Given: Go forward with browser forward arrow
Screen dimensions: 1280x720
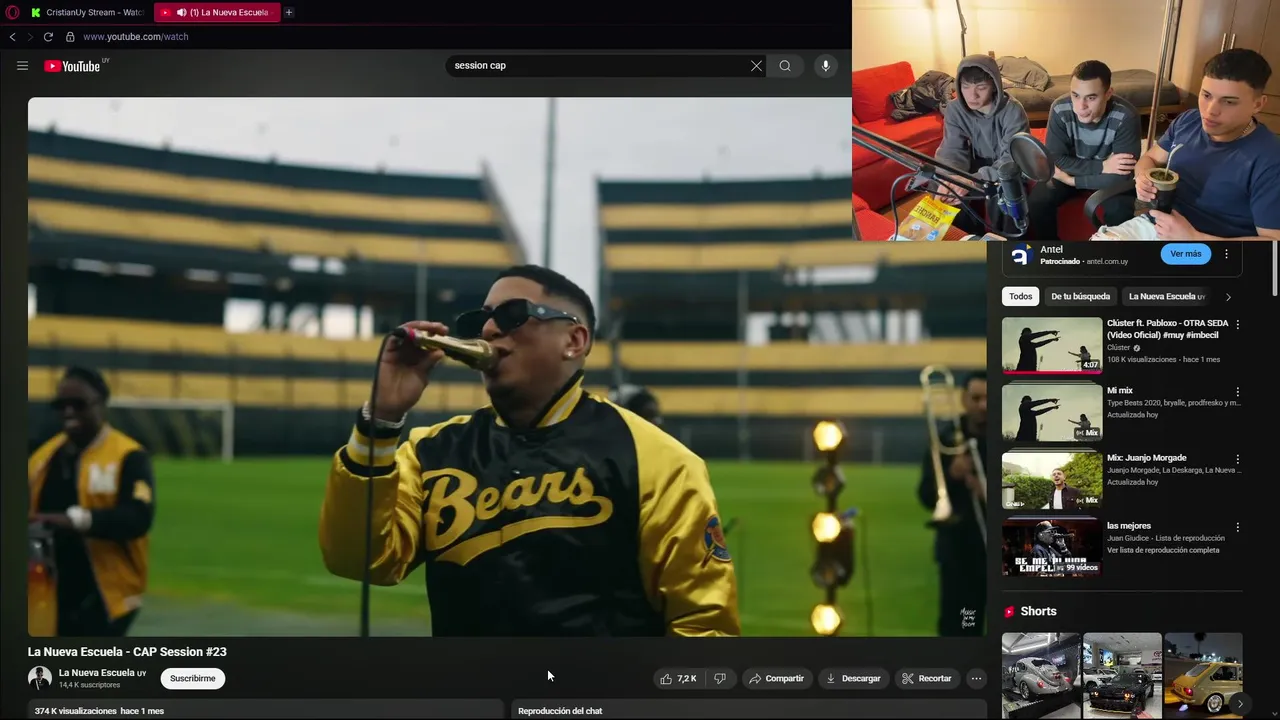Looking at the screenshot, I should click(x=29, y=37).
